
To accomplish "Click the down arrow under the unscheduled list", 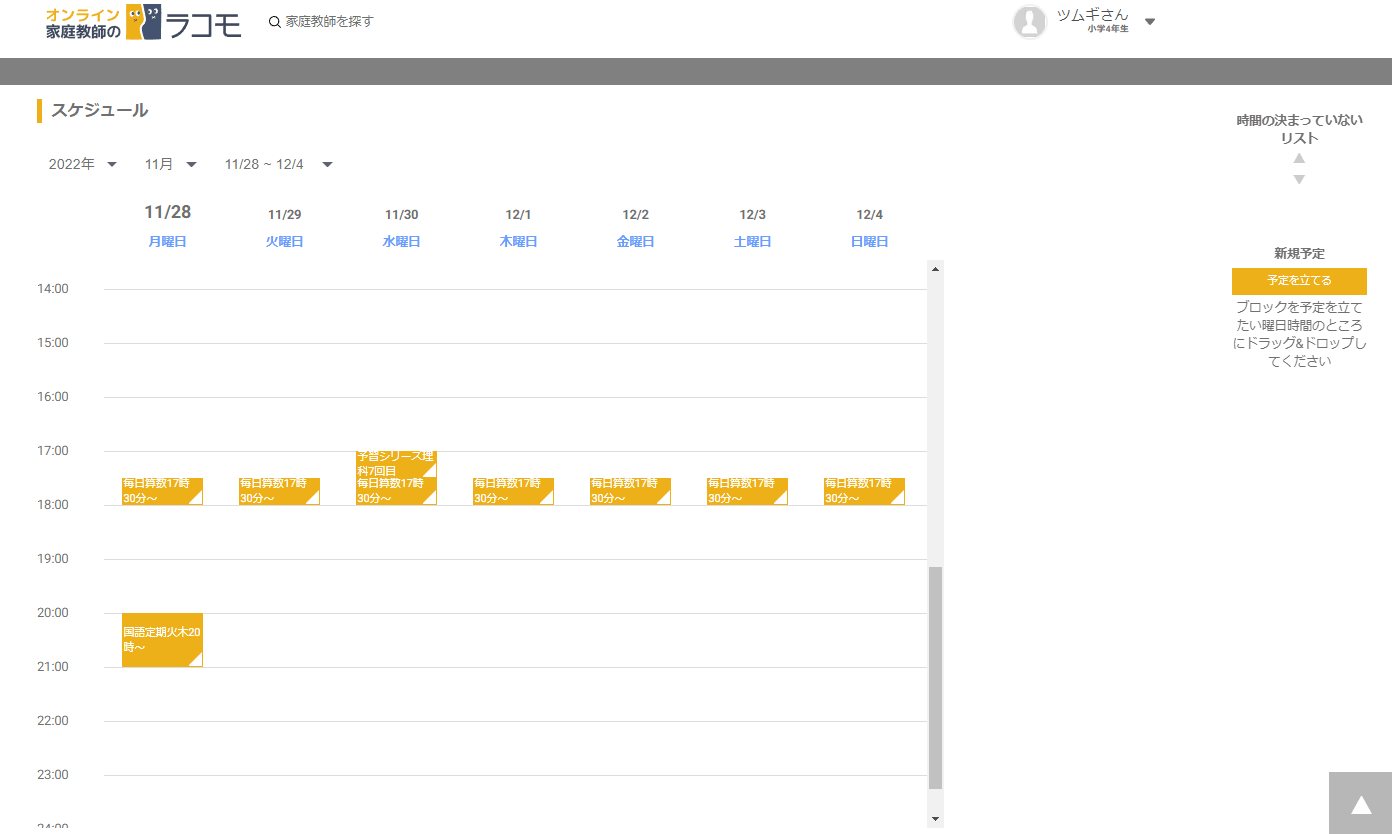I will (1299, 180).
